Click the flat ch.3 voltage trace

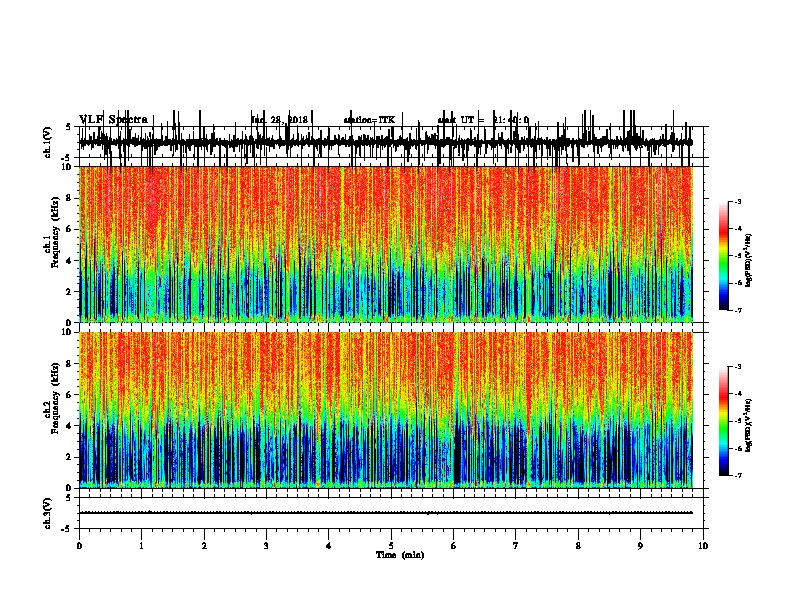385,513
